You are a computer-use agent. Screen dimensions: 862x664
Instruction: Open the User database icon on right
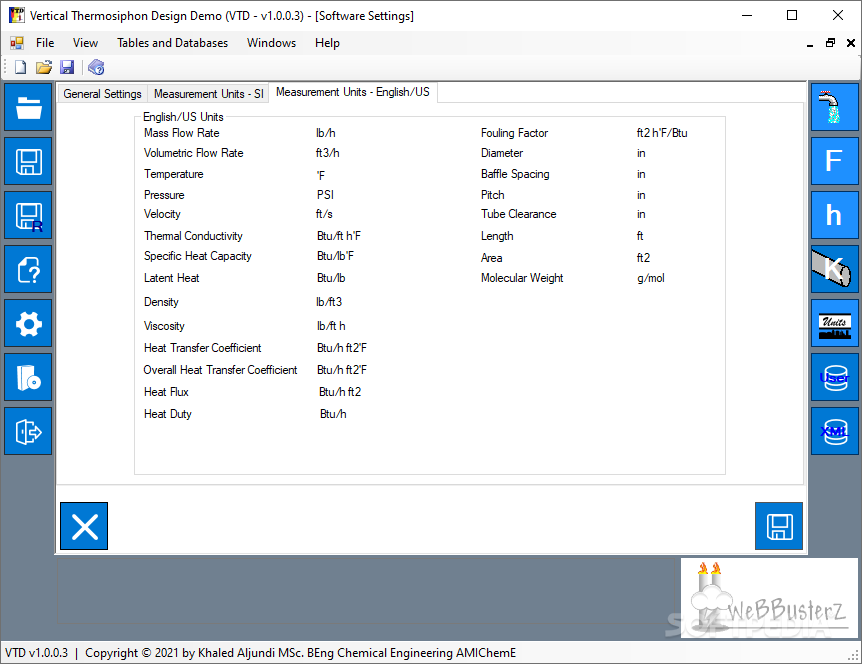[x=835, y=377]
